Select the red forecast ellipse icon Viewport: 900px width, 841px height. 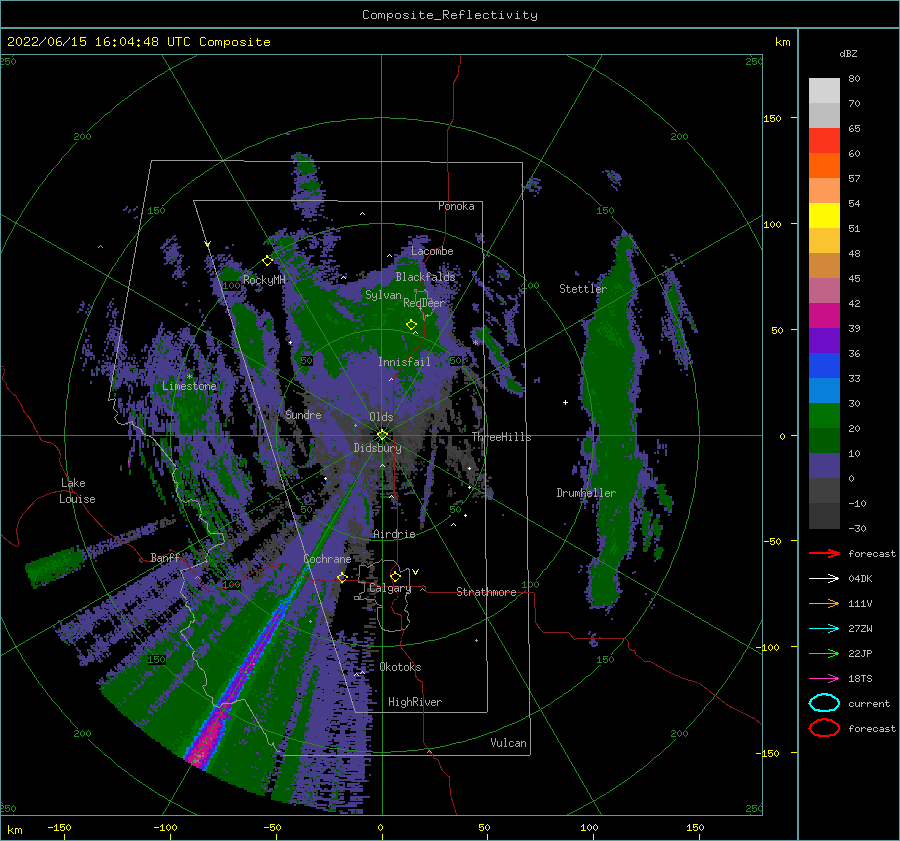[824, 728]
